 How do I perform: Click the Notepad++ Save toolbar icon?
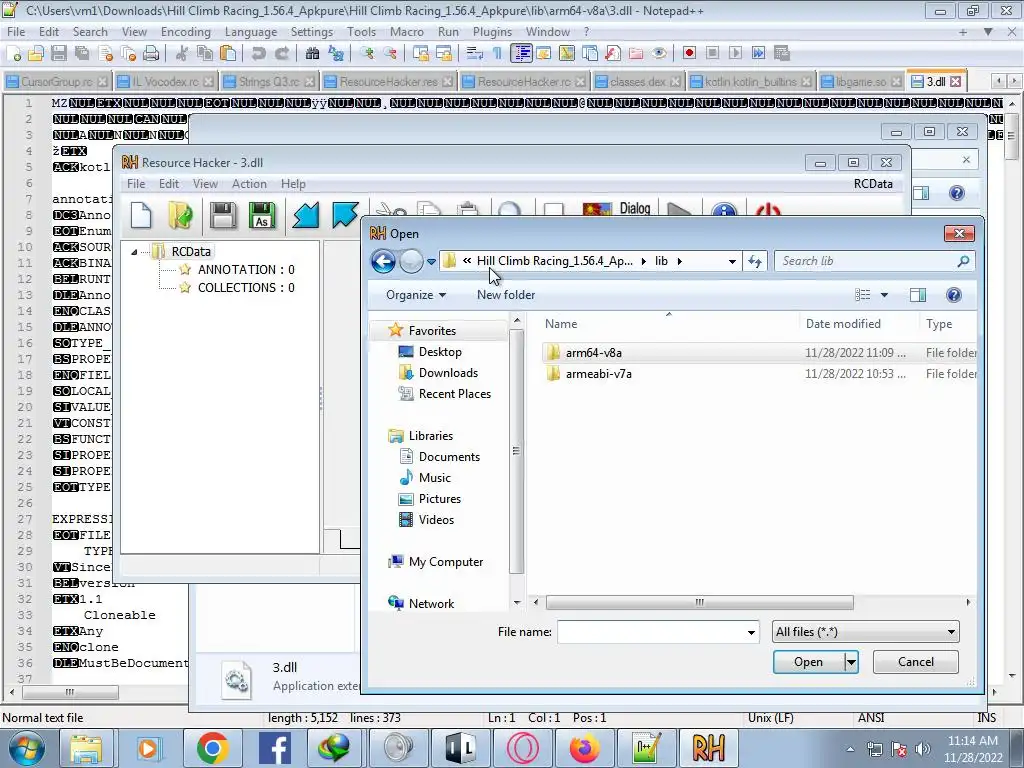pyautogui.click(x=59, y=54)
